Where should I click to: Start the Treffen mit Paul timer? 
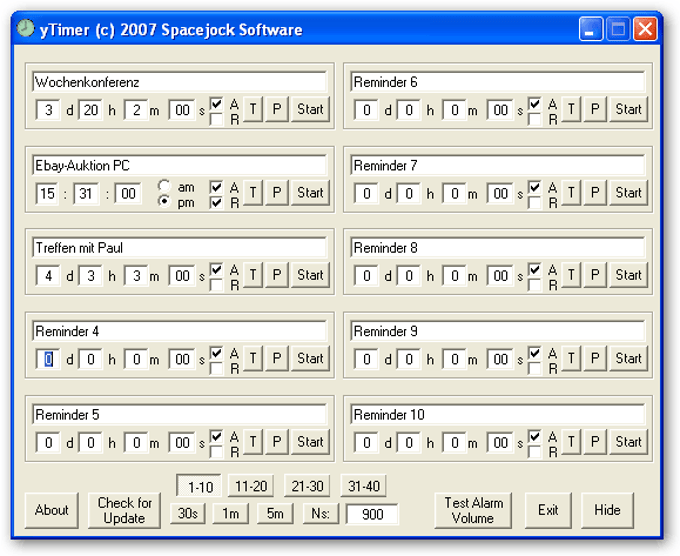click(x=310, y=275)
